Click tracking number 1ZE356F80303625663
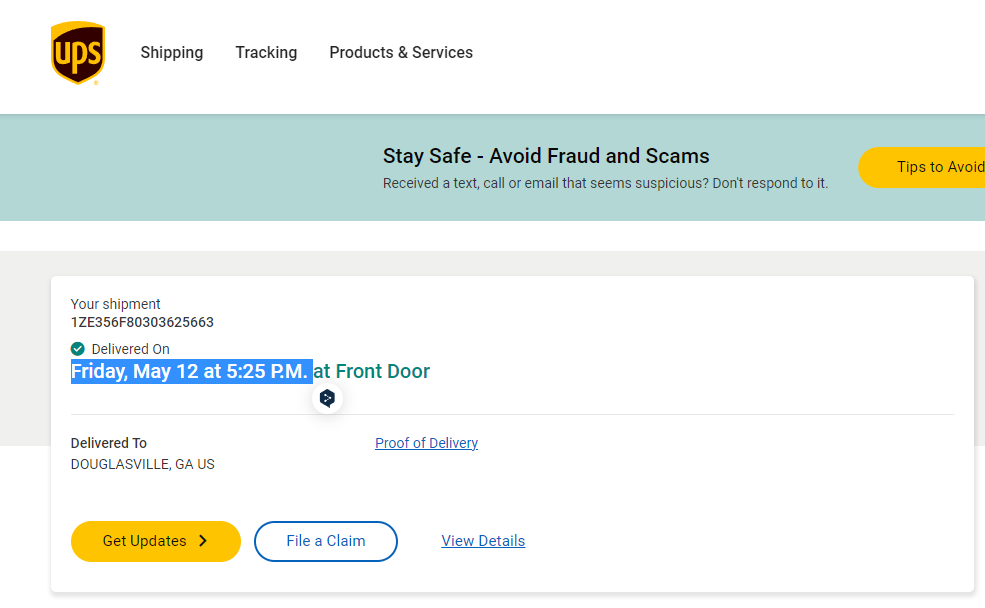 (142, 322)
